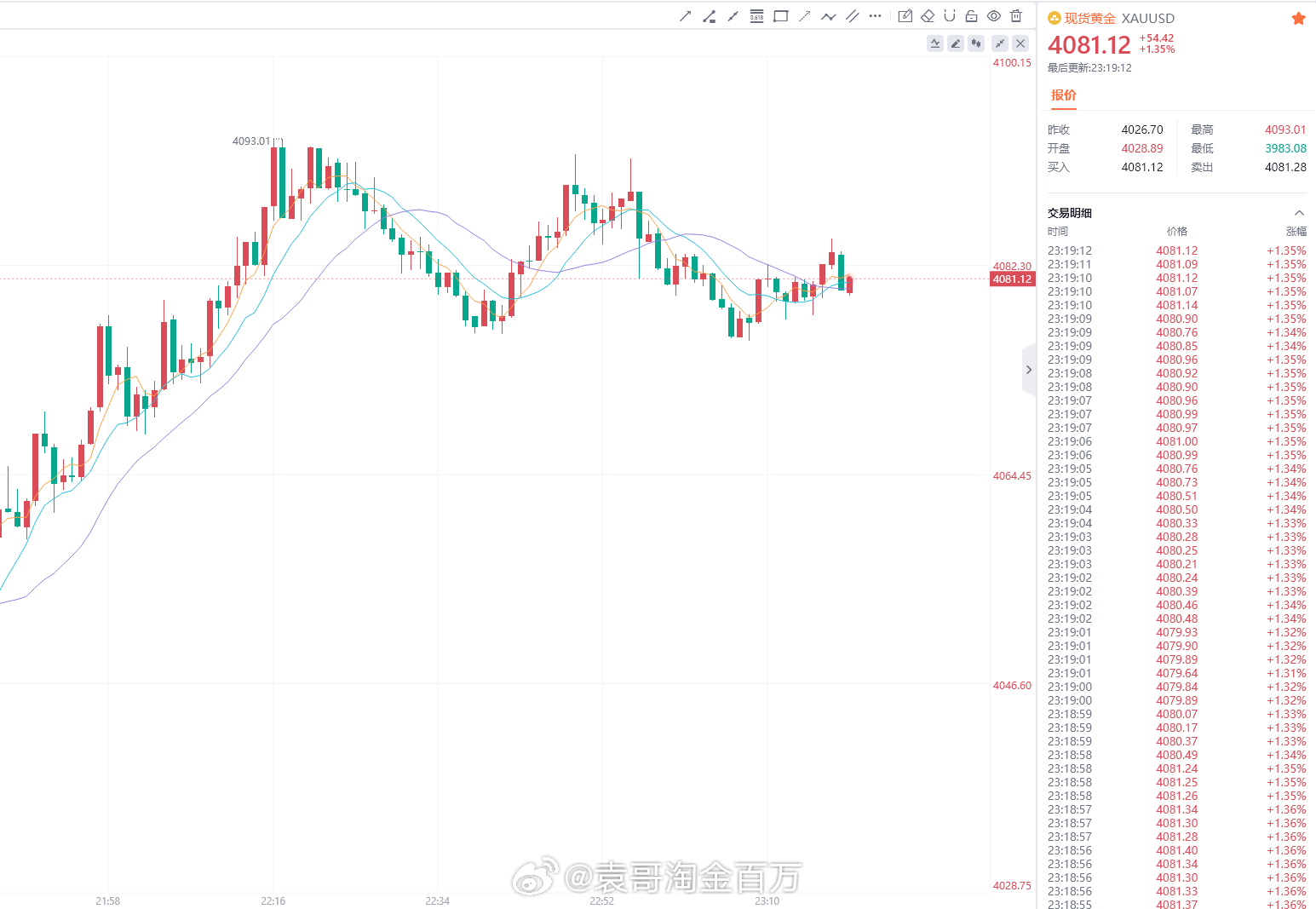Click the 4100.15 price axis label
Screen dimensions: 1316x909
[1012, 63]
